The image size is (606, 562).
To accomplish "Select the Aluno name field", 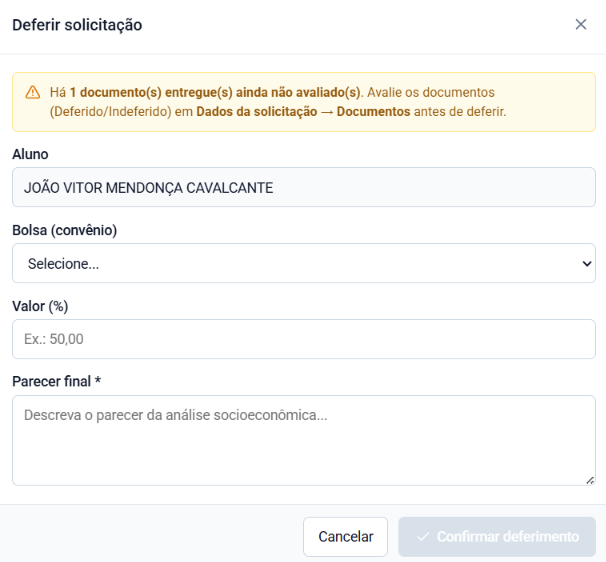I will point(304,187).
